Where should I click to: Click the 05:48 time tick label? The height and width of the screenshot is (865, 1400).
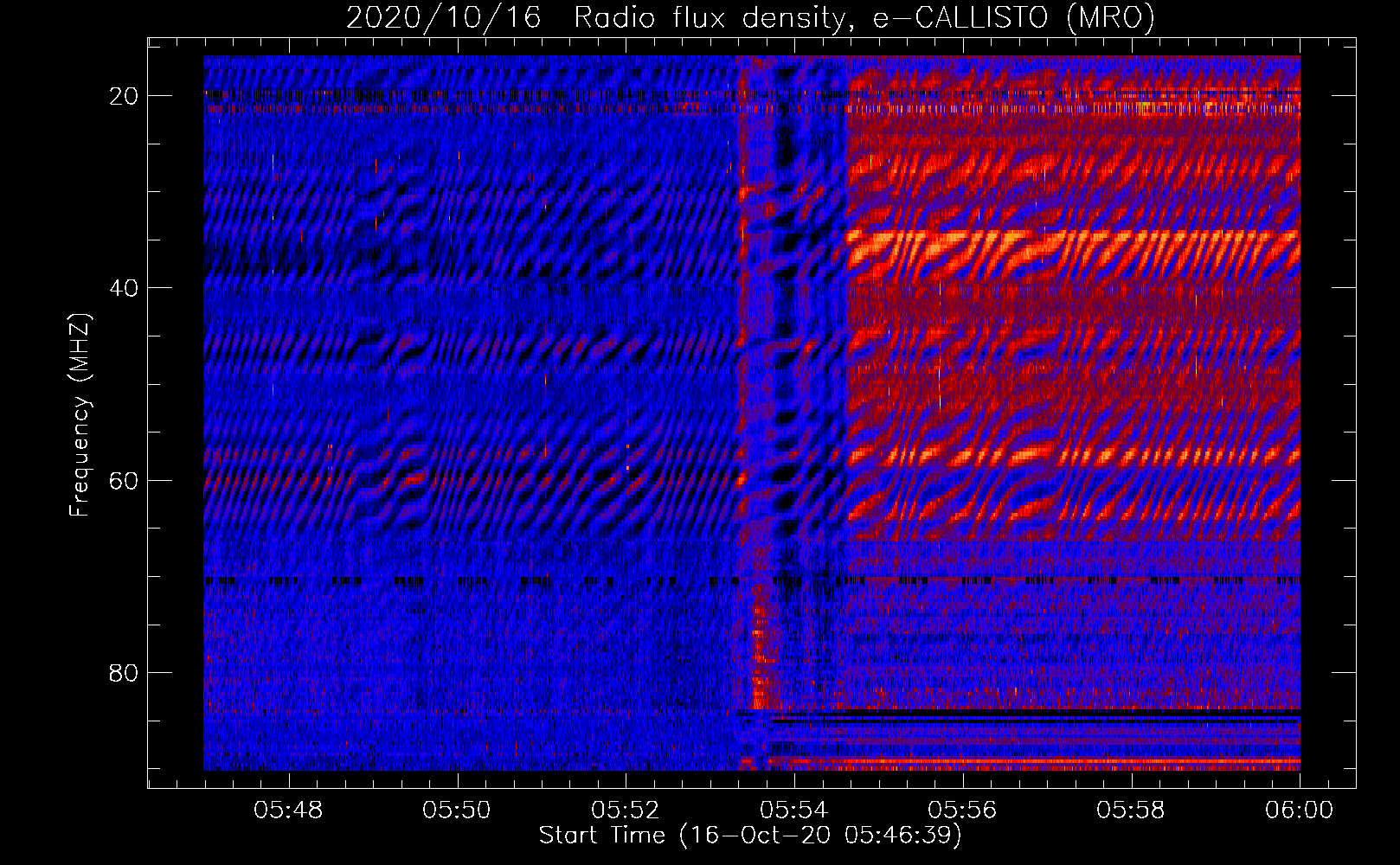(x=288, y=811)
